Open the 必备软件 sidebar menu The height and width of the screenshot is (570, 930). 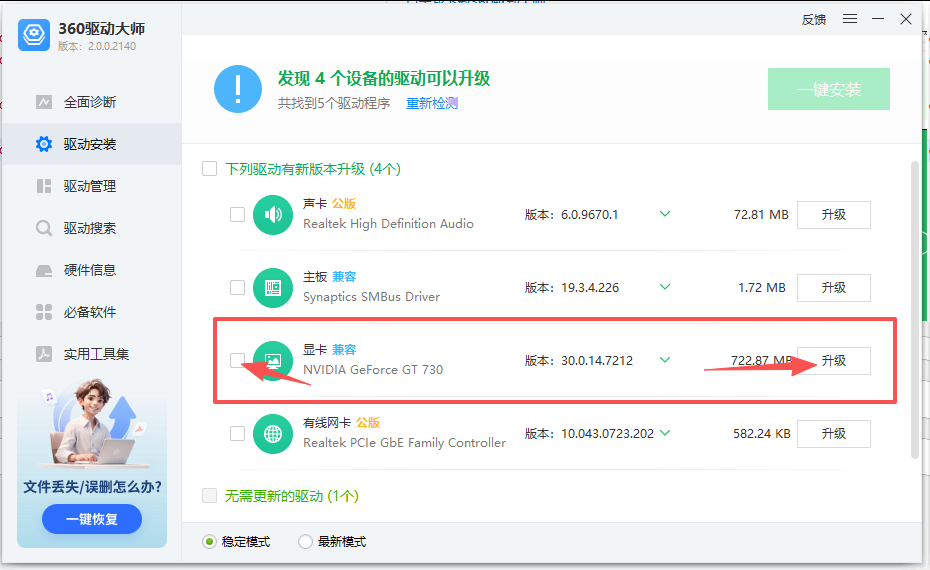click(92, 312)
